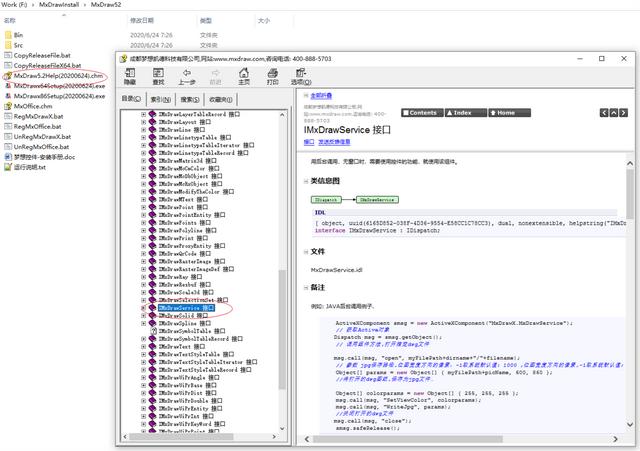The width and height of the screenshot is (640, 451).
Task: Expand the IMxDrawPolyline tree node
Action: tap(143, 231)
